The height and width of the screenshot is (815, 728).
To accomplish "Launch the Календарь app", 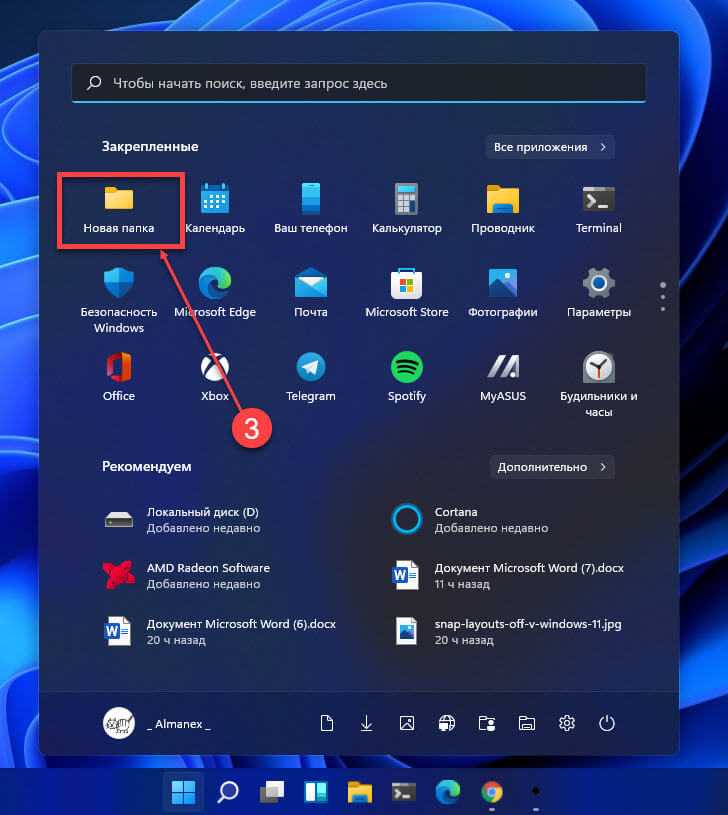I will point(215,209).
